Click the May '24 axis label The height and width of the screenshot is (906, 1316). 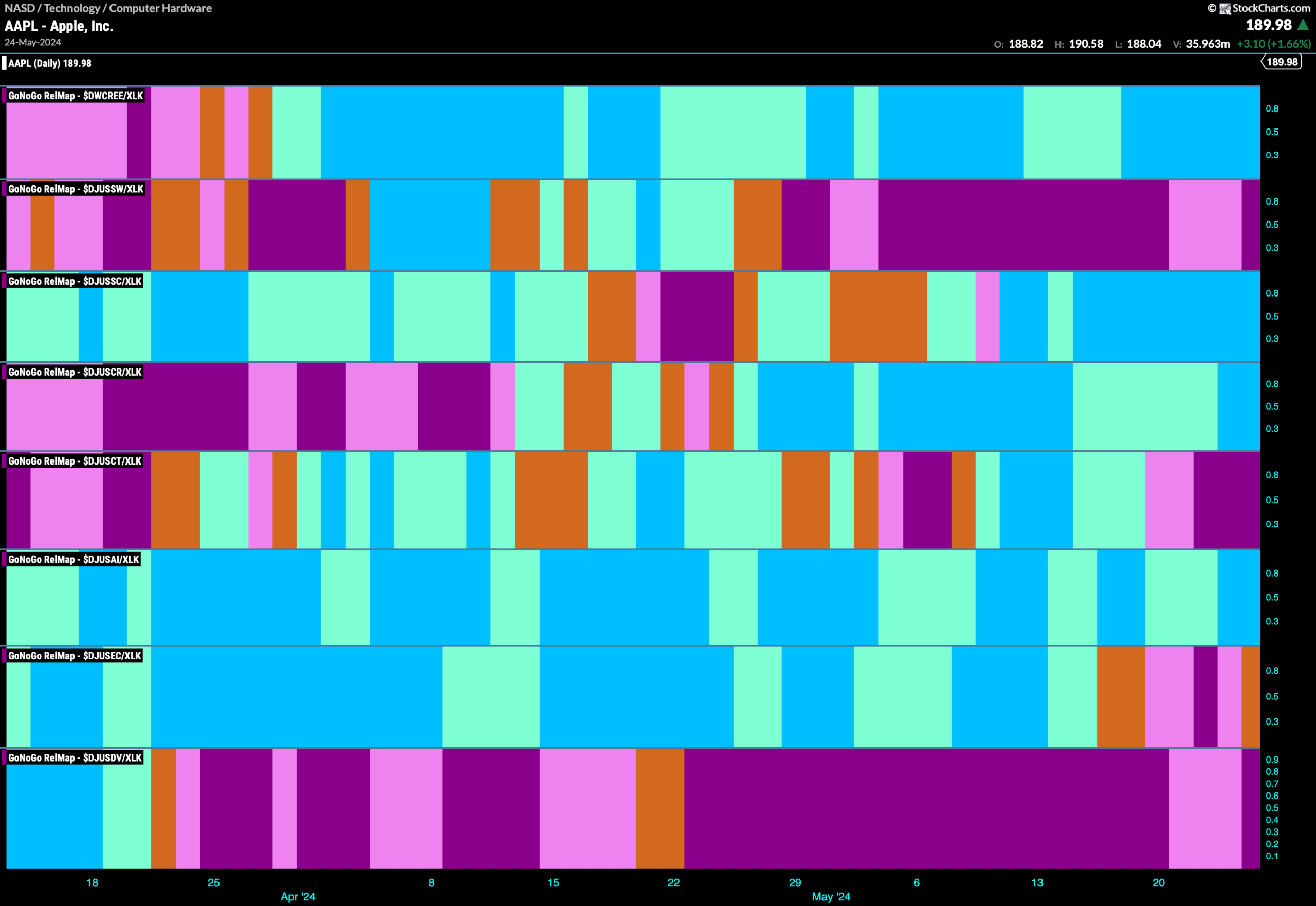point(831,896)
